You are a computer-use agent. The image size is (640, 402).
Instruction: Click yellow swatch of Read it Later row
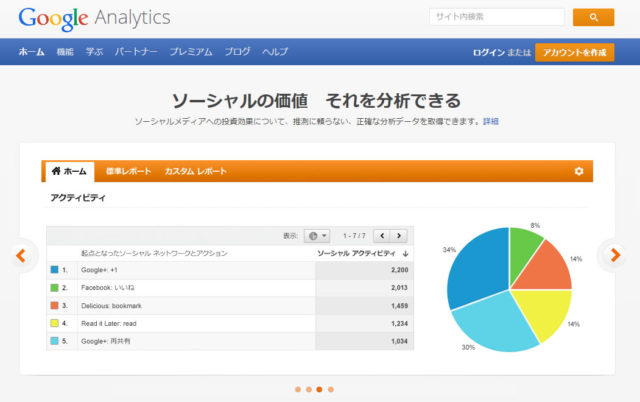click(54, 323)
